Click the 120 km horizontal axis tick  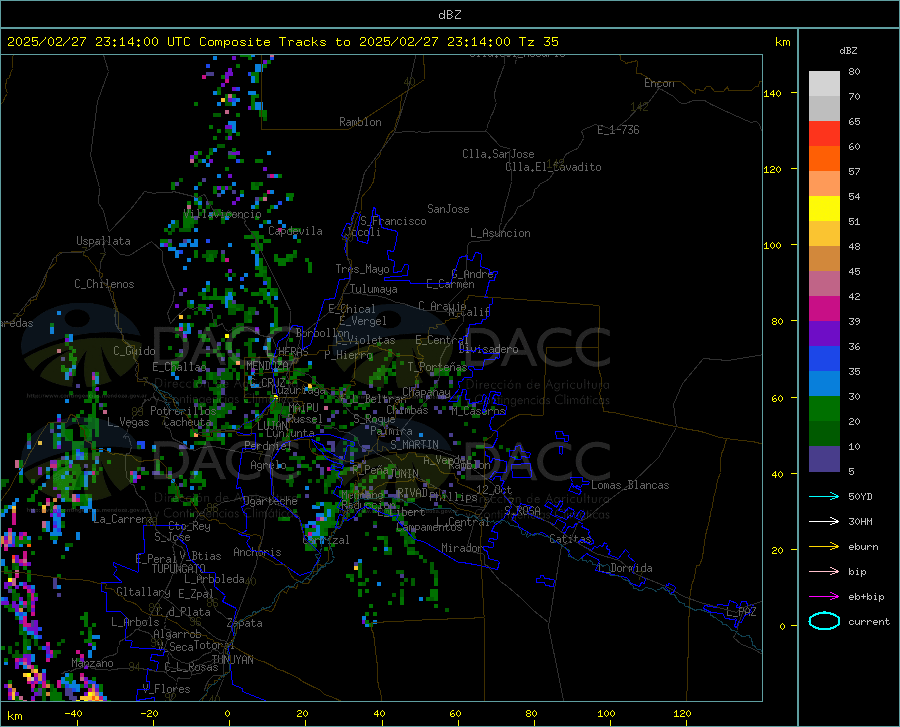(682, 714)
